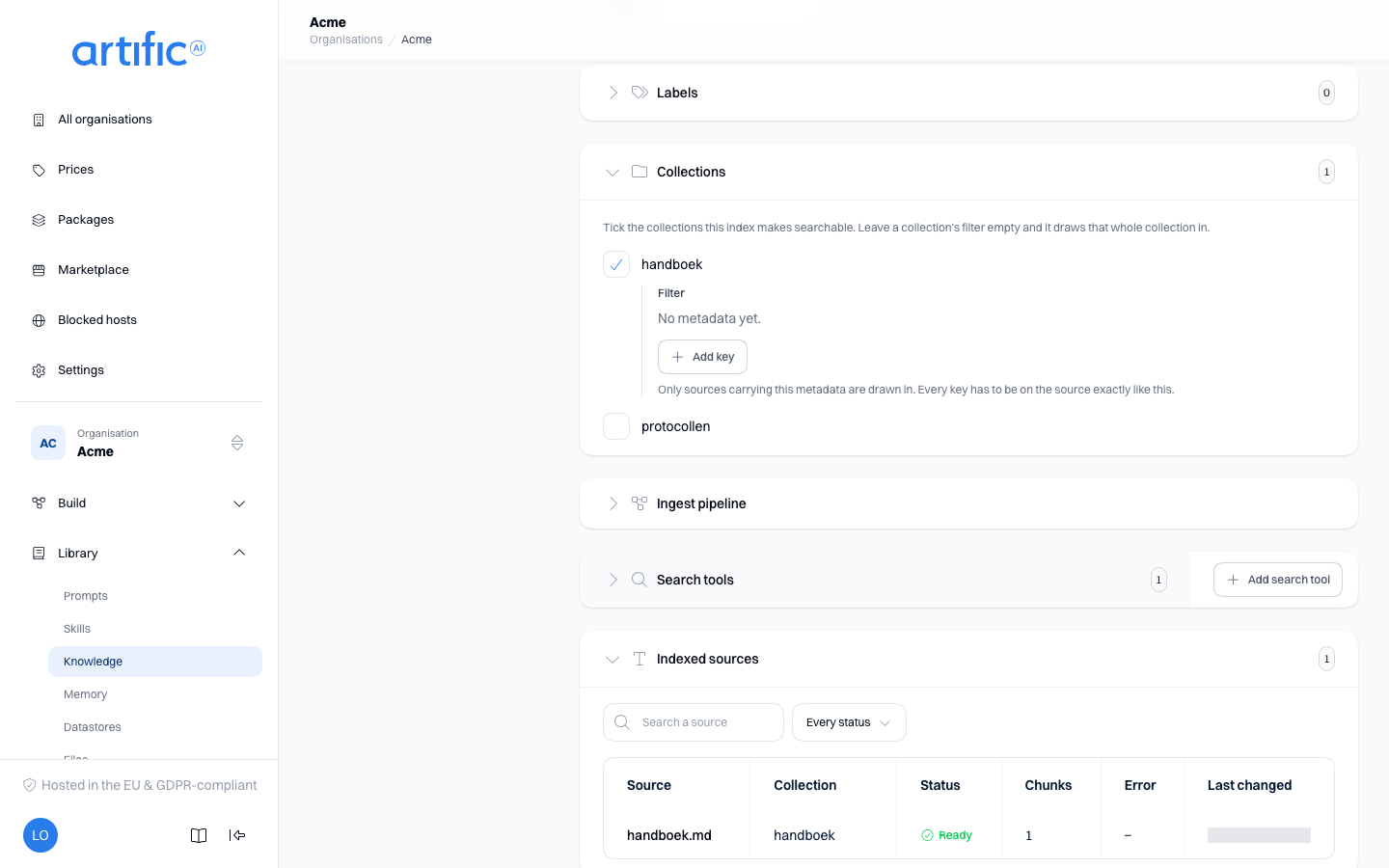This screenshot has height=868, width=1389.
Task: Open the Prompts library page
Action: pos(155,596)
